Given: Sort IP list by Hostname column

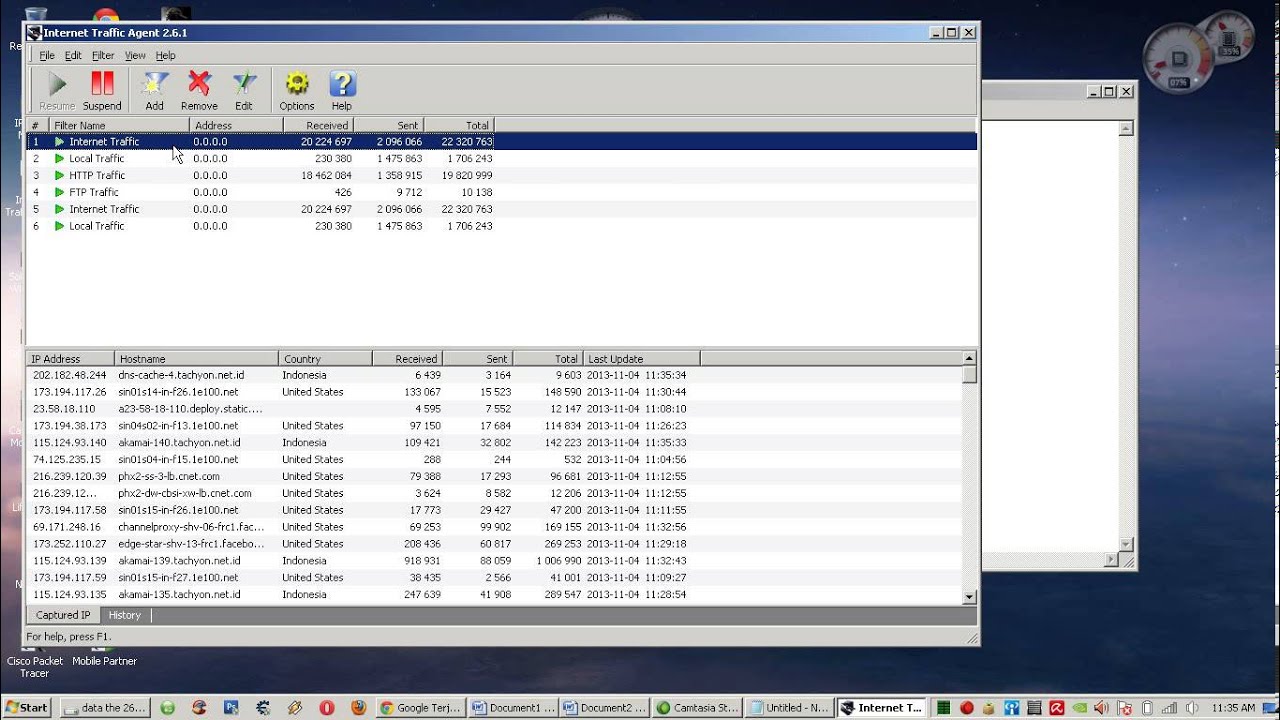Looking at the screenshot, I should pos(196,358).
